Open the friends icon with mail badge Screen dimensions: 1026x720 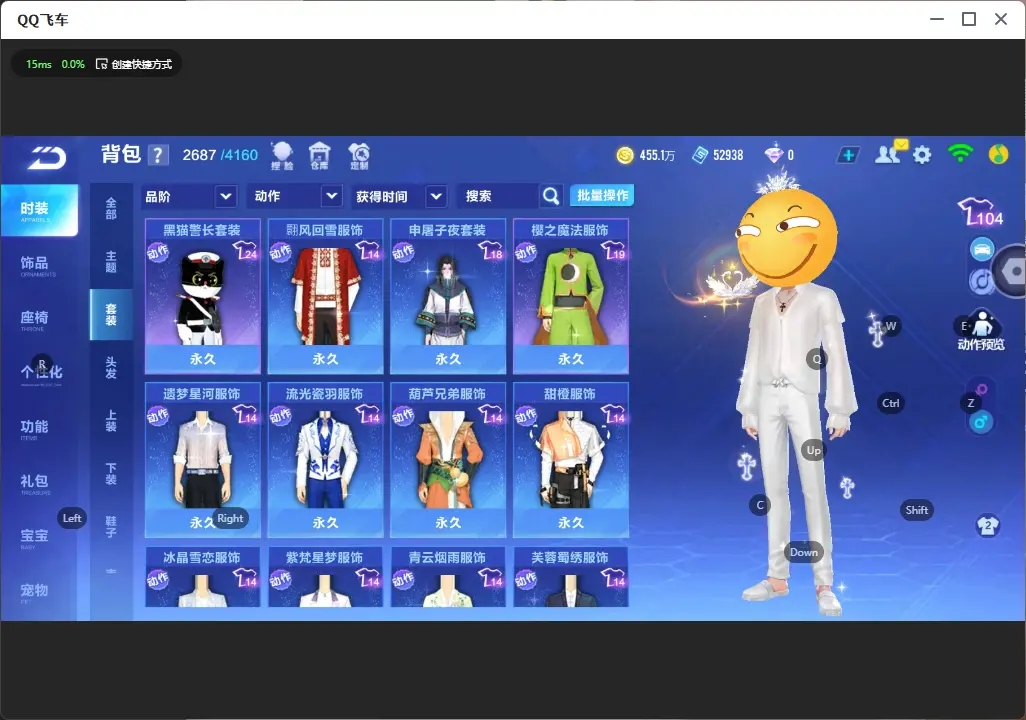[x=889, y=153]
